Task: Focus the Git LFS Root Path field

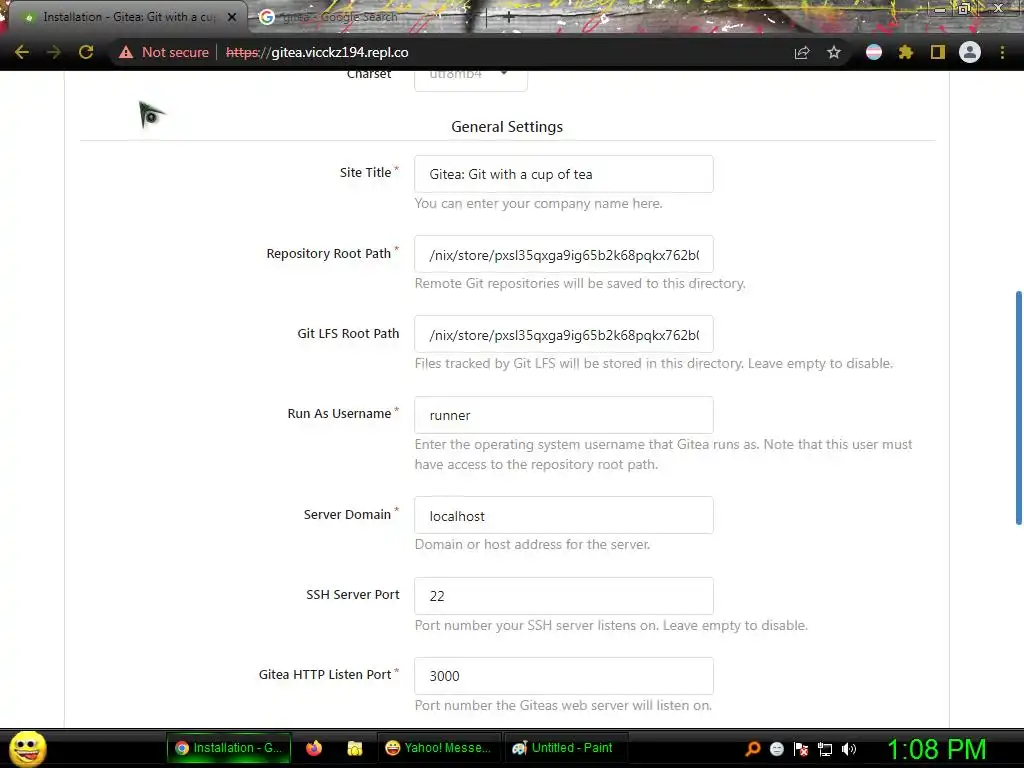Action: (564, 334)
